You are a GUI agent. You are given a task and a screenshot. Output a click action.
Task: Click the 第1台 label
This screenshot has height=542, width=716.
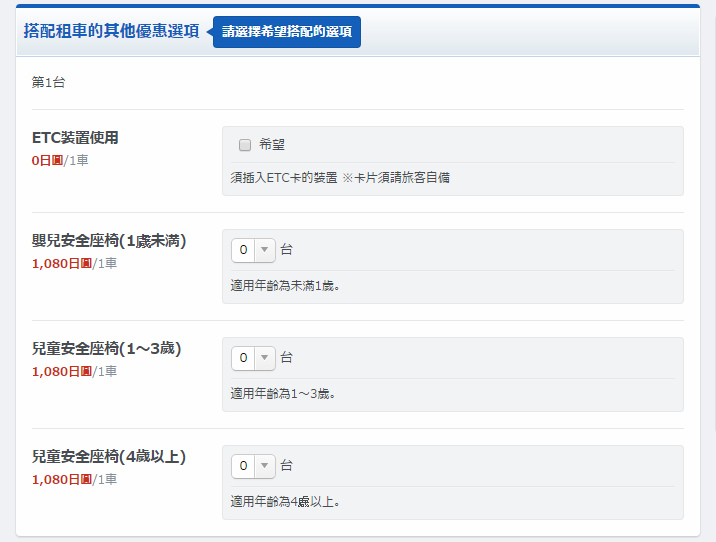coord(48,82)
